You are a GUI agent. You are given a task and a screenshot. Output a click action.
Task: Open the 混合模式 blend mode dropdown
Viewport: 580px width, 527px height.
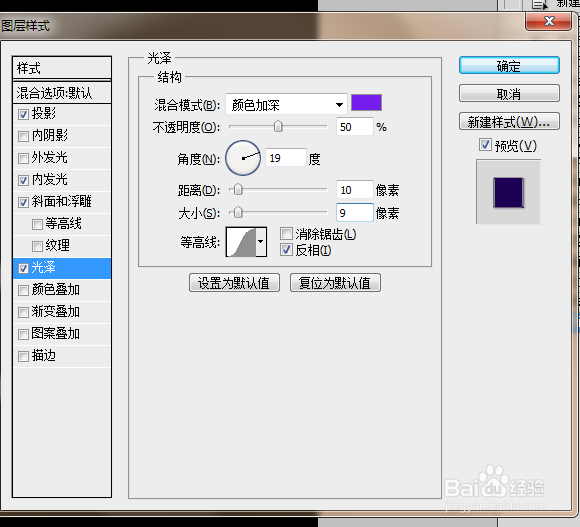pos(286,104)
